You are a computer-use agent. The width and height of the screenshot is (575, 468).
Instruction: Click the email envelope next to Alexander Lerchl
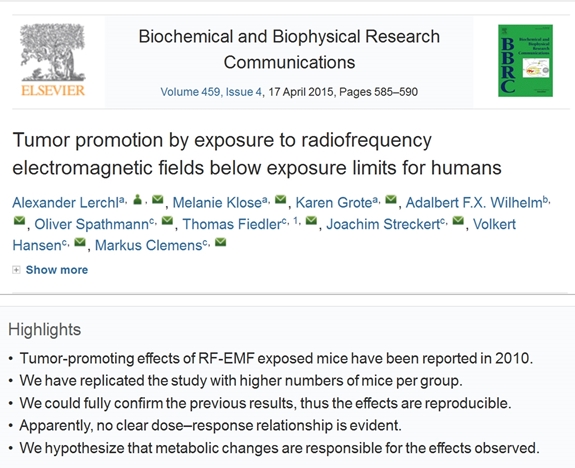158,200
